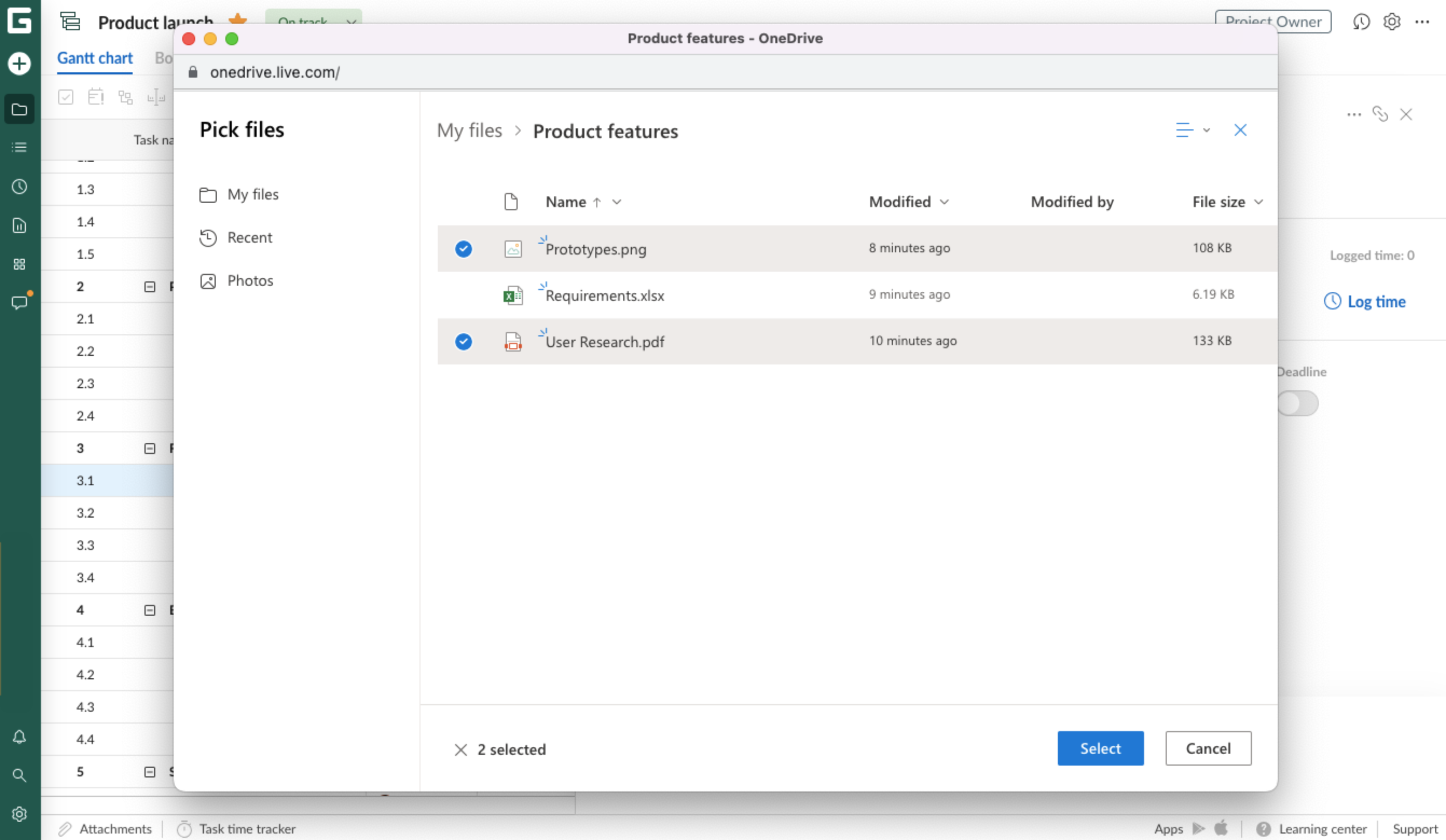Deselect the Prototypes.png checkbox
Screen dimensions: 1446x840
tap(463, 249)
